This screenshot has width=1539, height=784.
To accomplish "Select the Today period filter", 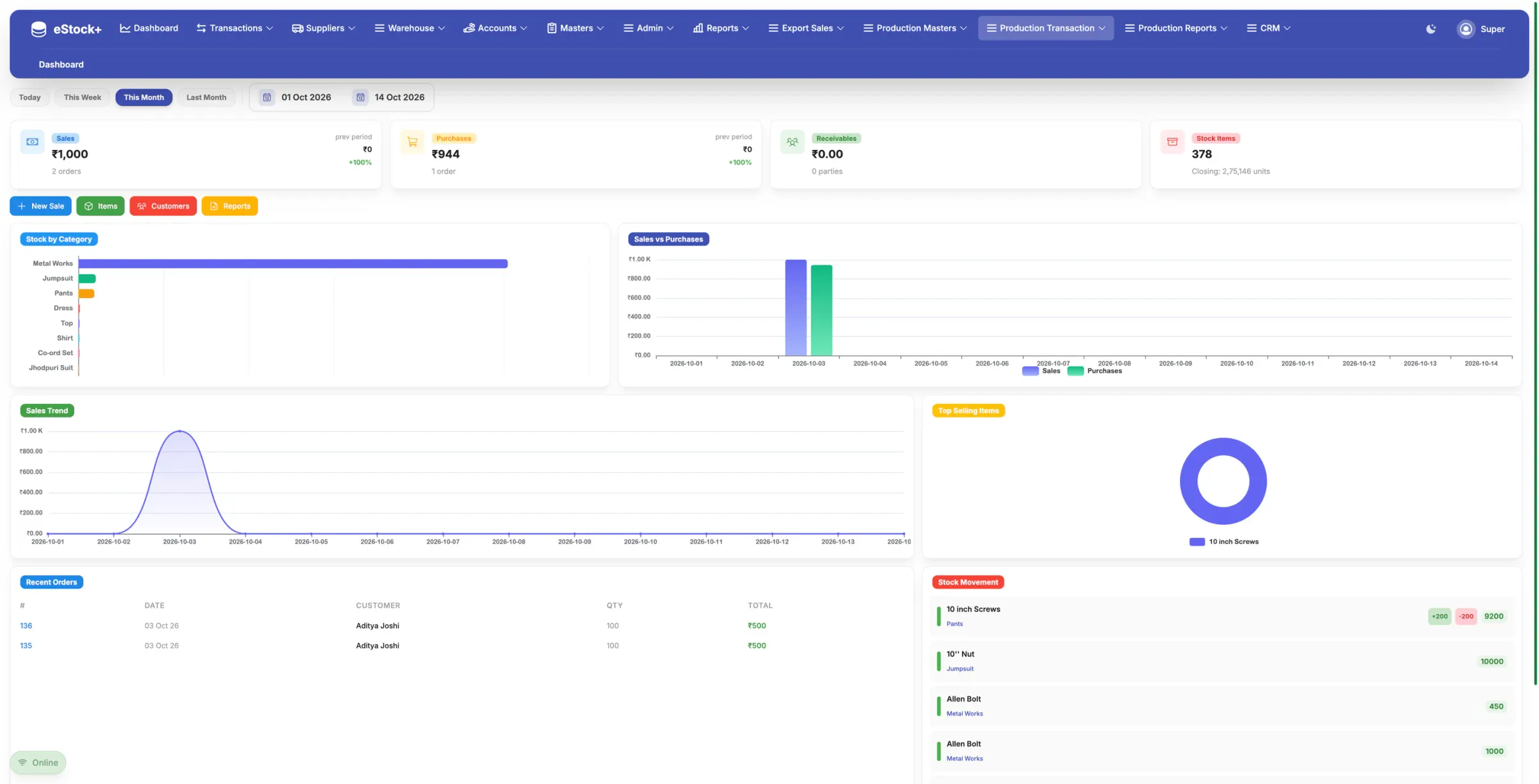I will tap(29, 97).
